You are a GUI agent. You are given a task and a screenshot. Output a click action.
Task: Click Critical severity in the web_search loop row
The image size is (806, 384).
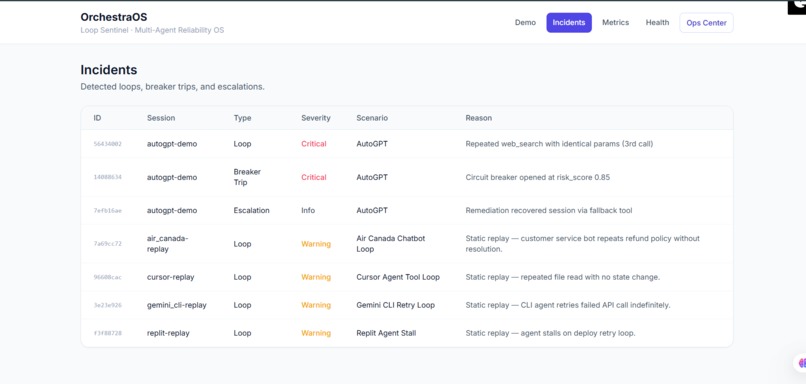[x=314, y=144]
